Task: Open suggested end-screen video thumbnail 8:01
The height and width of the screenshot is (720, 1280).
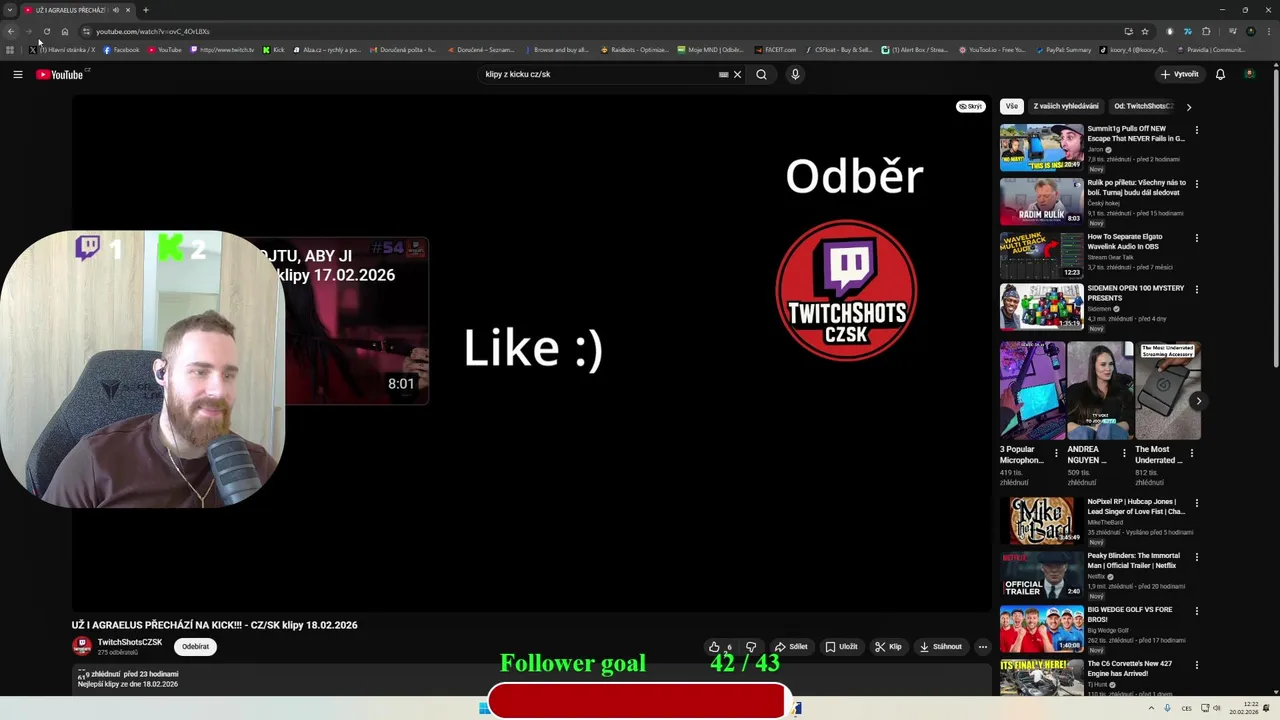Action: coord(355,321)
